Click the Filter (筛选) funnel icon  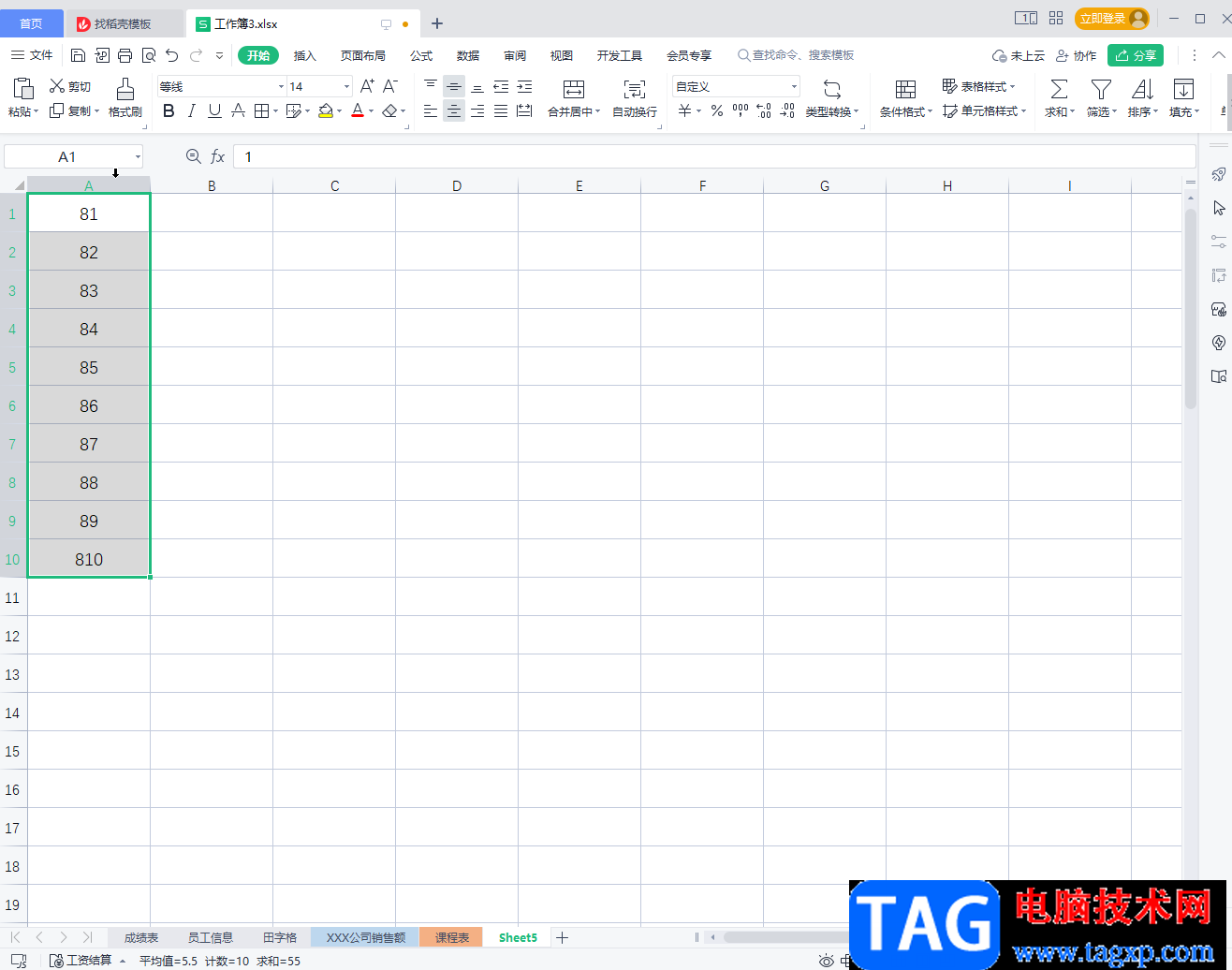(x=1101, y=89)
